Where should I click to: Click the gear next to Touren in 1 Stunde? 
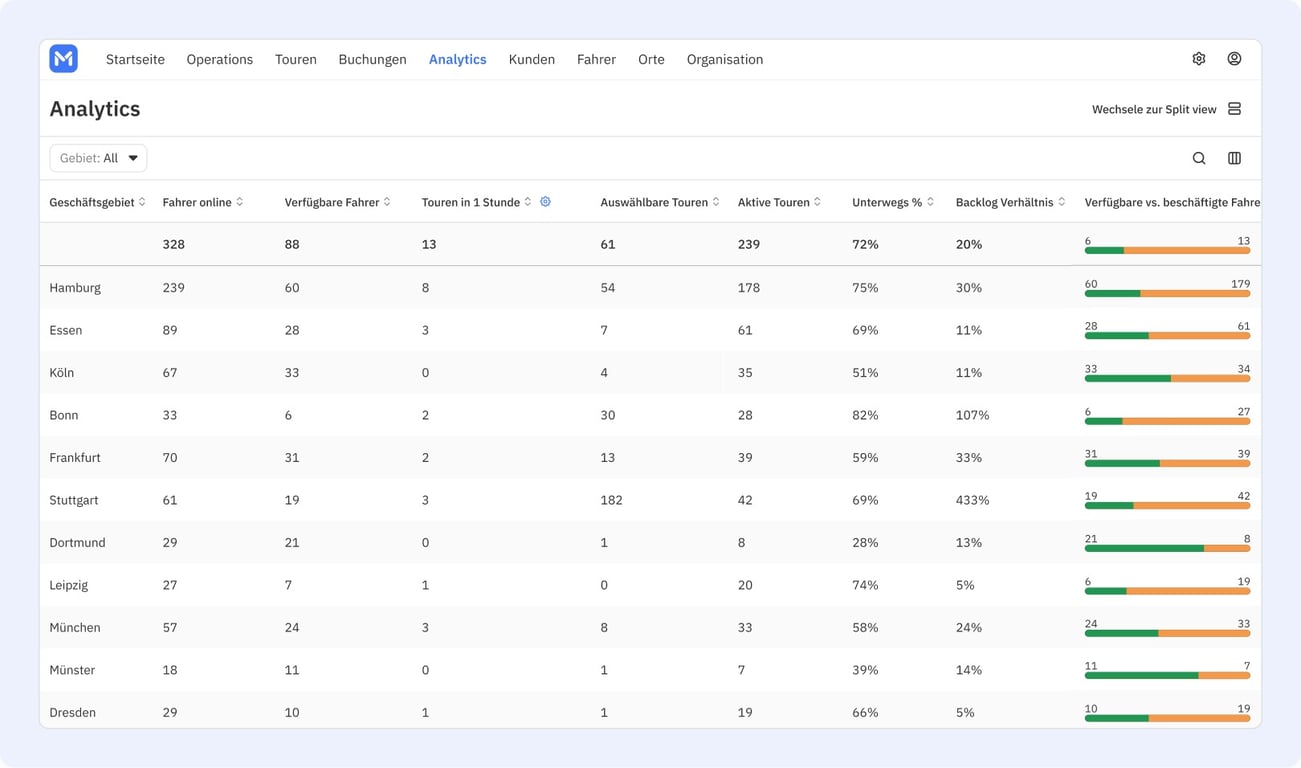[x=545, y=202]
